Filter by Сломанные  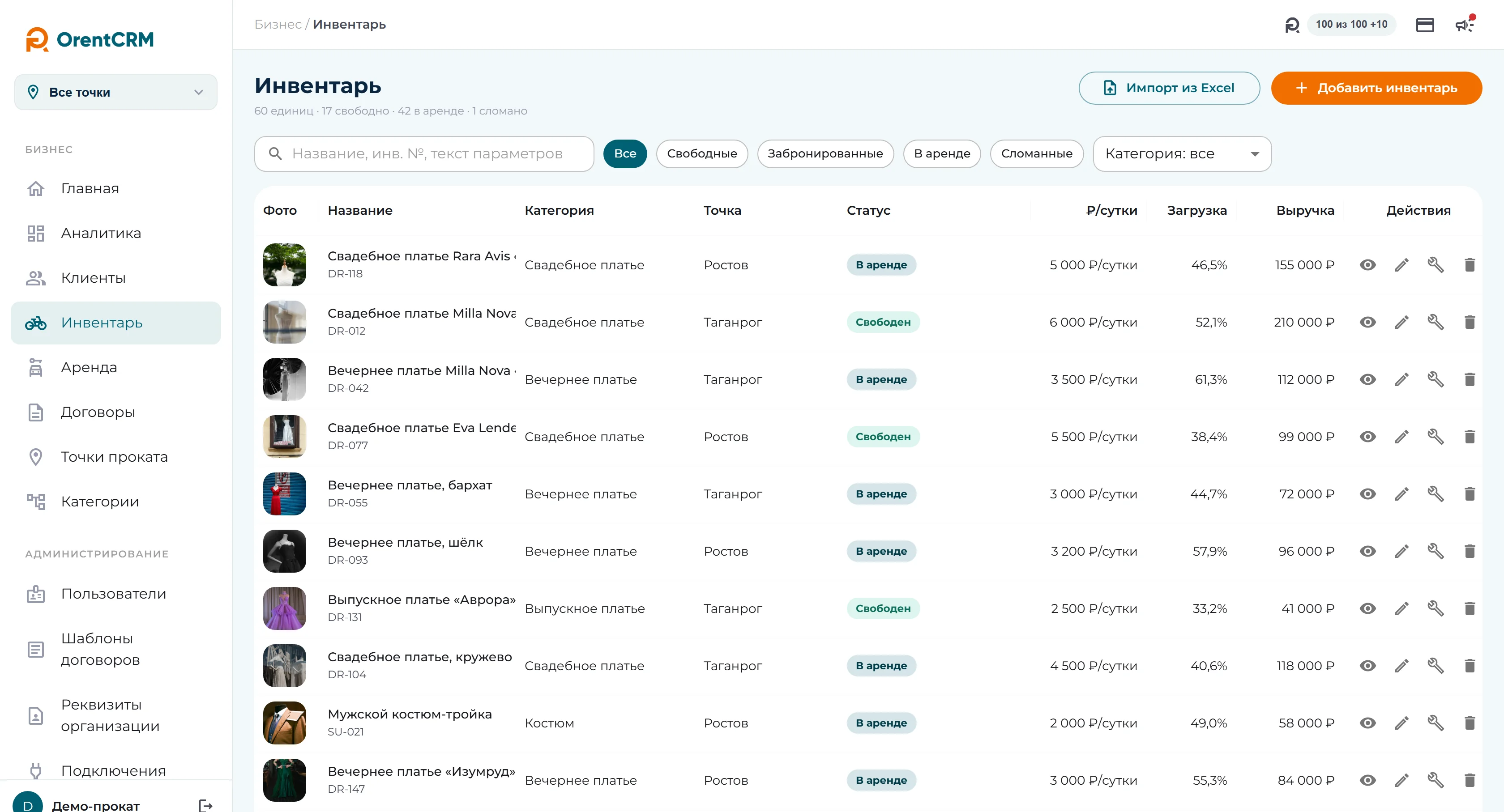1036,153
